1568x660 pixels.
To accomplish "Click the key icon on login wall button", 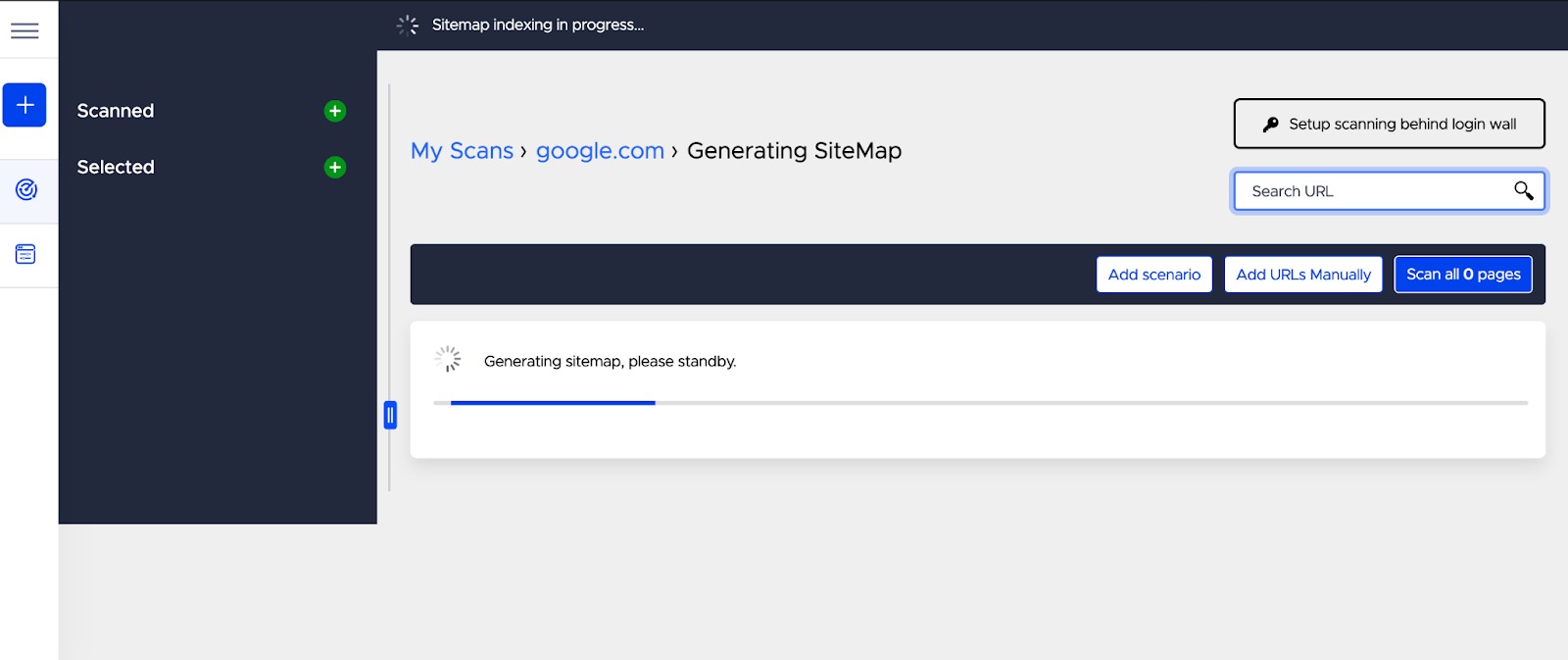I will [1271, 125].
